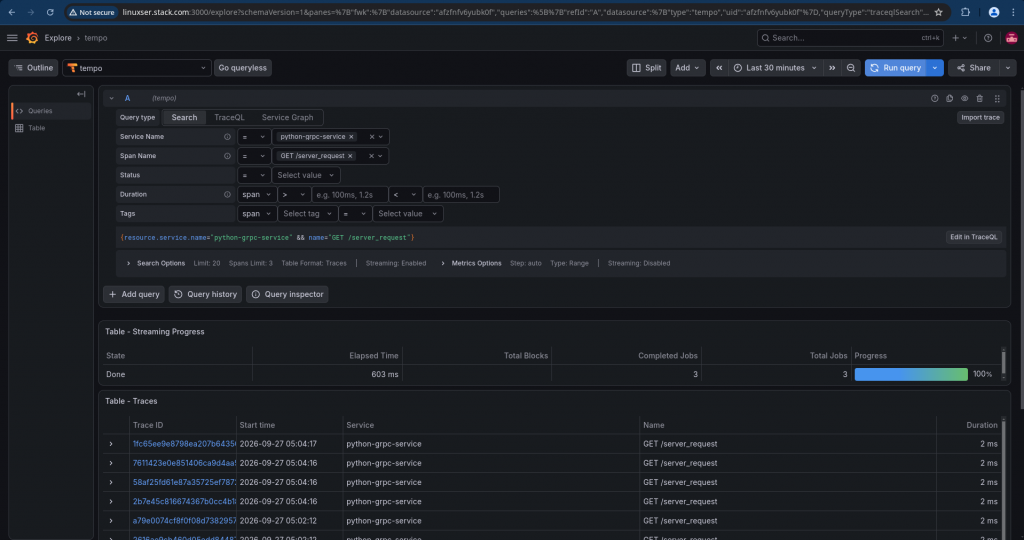This screenshot has height=540, width=1024.
Task: Open the Grafana home logo
Action: 32,38
